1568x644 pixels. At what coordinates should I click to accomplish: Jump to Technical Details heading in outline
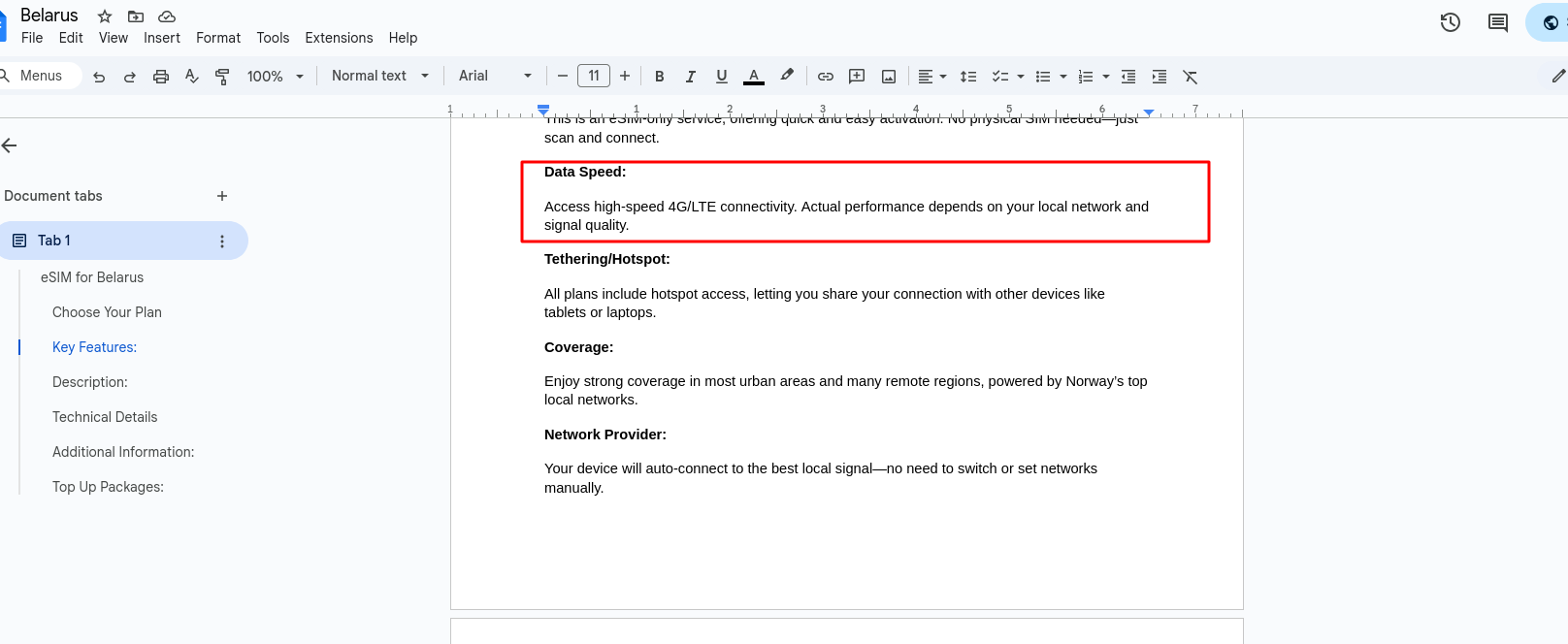click(x=105, y=417)
